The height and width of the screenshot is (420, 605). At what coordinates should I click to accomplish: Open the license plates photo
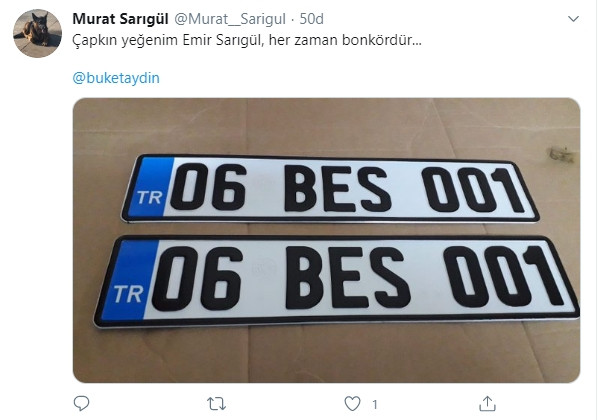click(326, 240)
